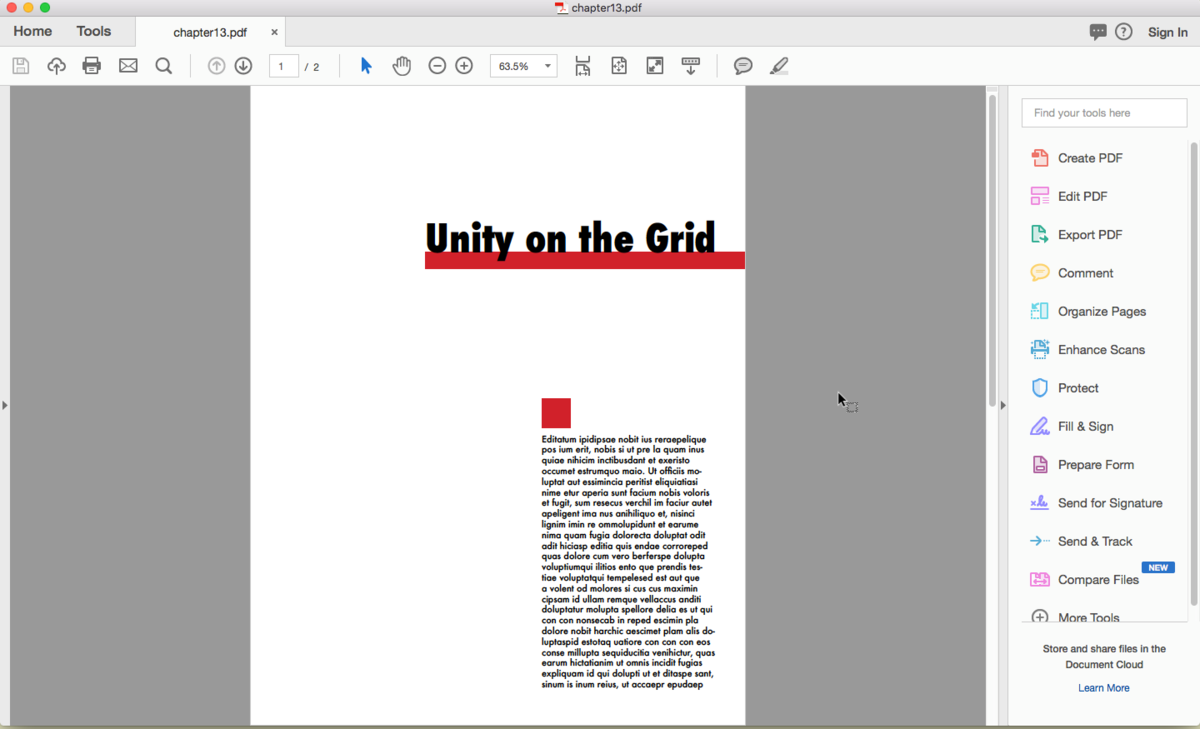This screenshot has width=1200, height=729.
Task: Select the highlighter pen tool
Action: click(x=779, y=66)
